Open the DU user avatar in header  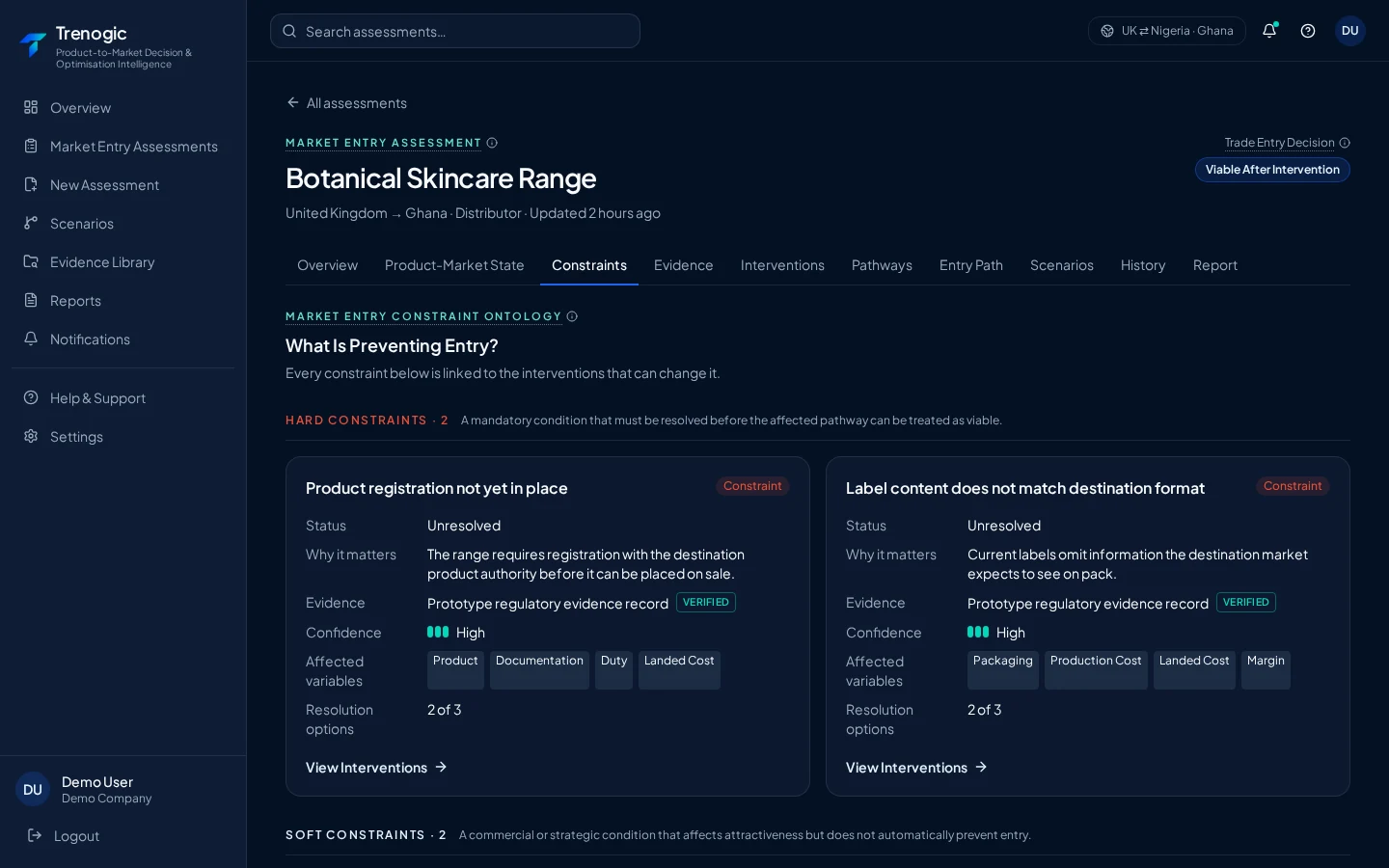point(1350,31)
